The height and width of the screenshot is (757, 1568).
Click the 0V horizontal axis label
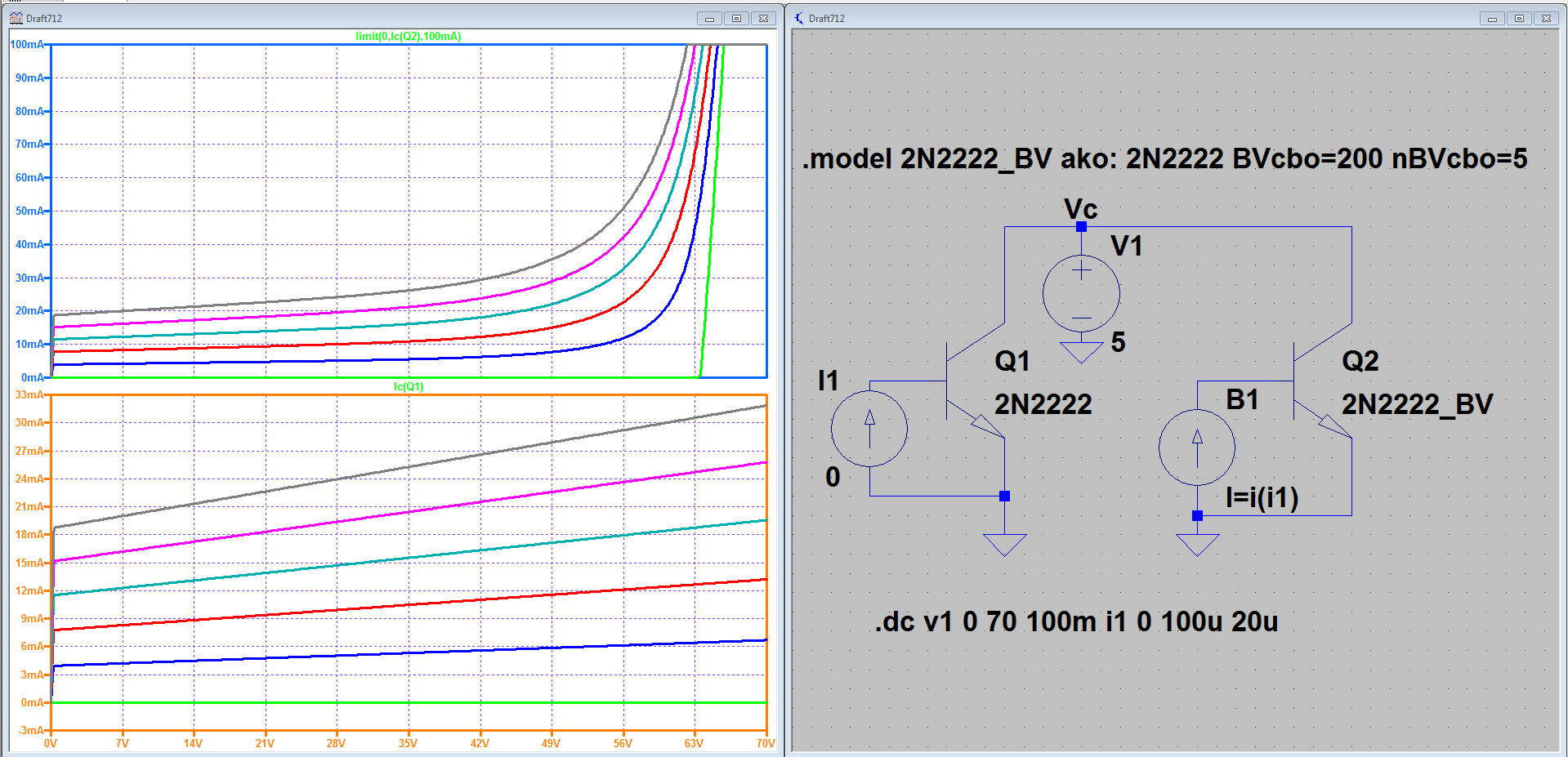click(x=51, y=743)
